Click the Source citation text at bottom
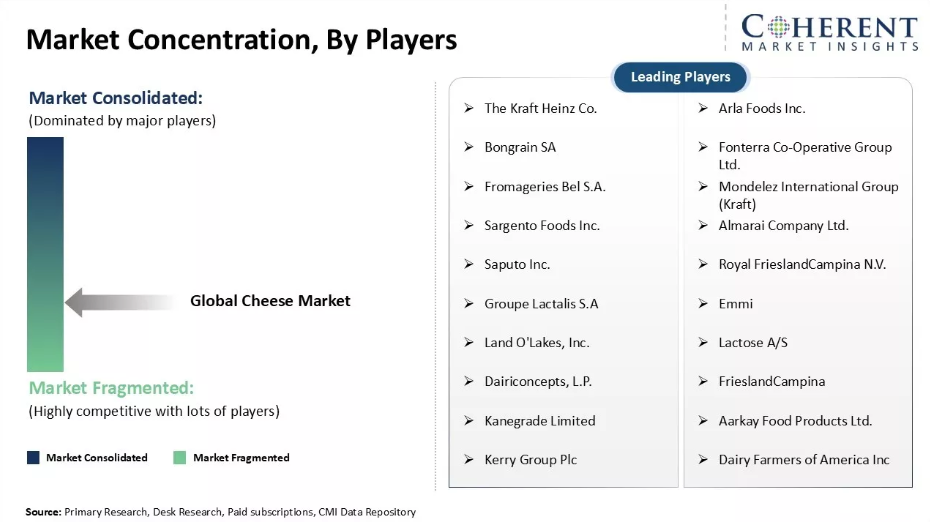The image size is (930, 522). [x=221, y=512]
